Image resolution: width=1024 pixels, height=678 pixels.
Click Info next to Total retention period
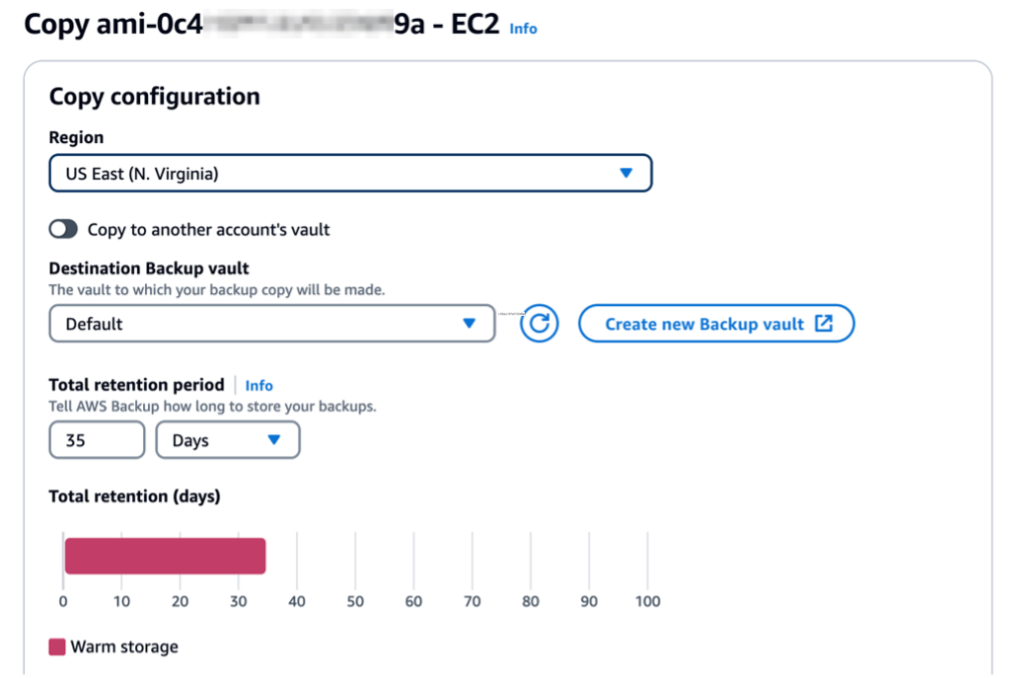258,385
